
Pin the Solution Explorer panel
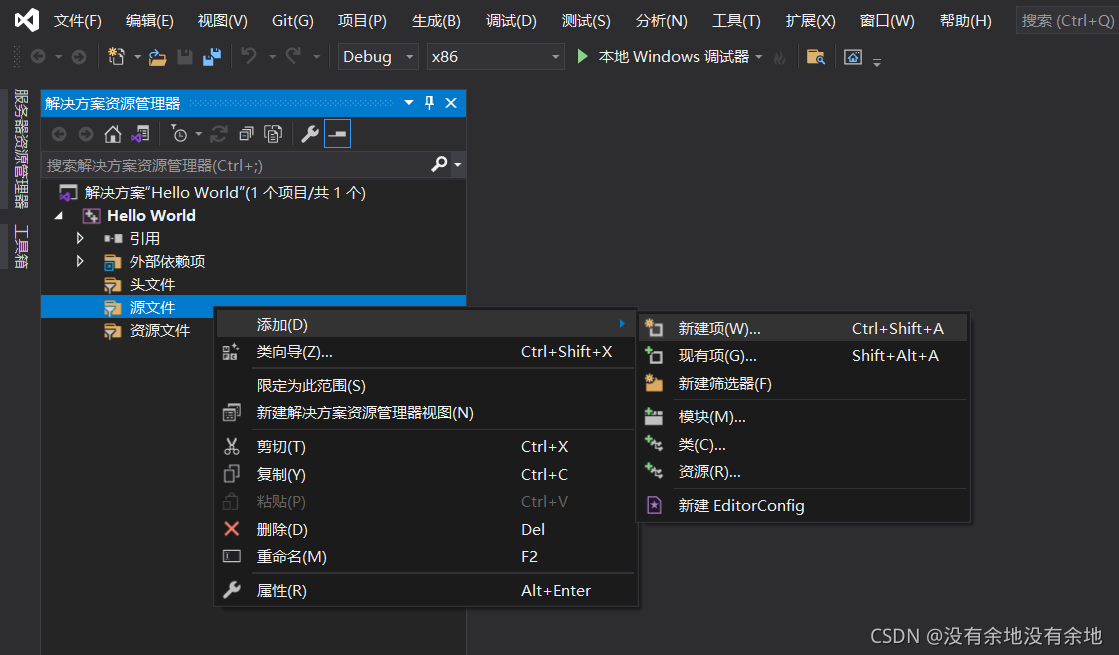[x=430, y=103]
